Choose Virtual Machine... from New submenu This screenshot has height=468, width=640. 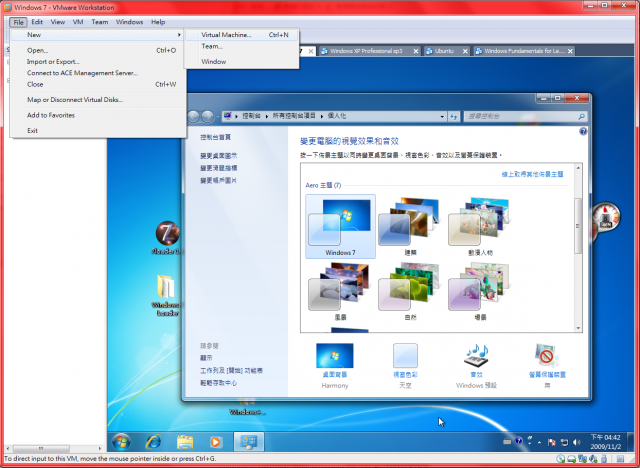tap(242, 35)
